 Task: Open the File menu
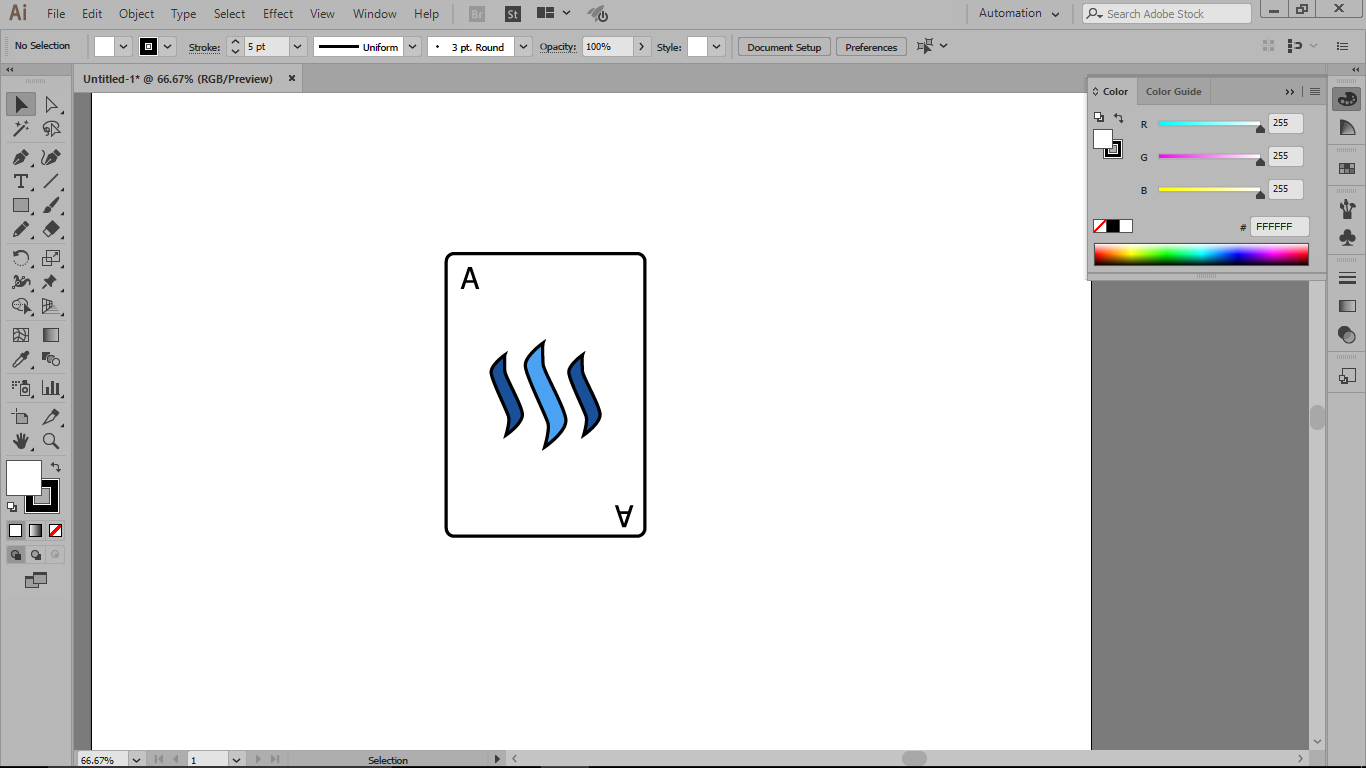point(56,14)
